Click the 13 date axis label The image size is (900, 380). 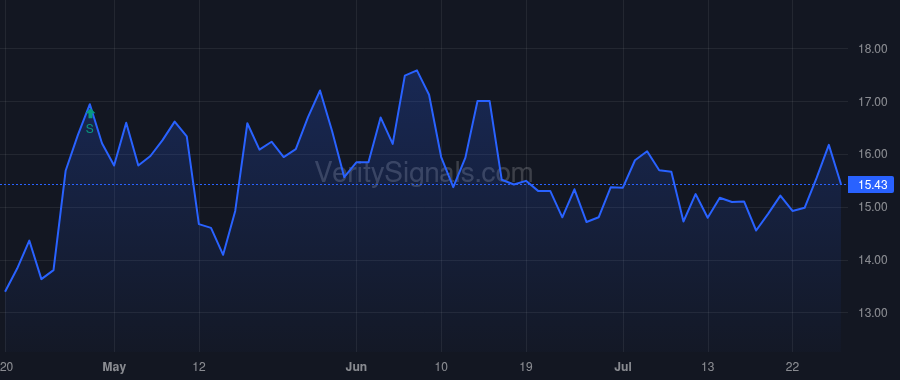[x=708, y=367]
